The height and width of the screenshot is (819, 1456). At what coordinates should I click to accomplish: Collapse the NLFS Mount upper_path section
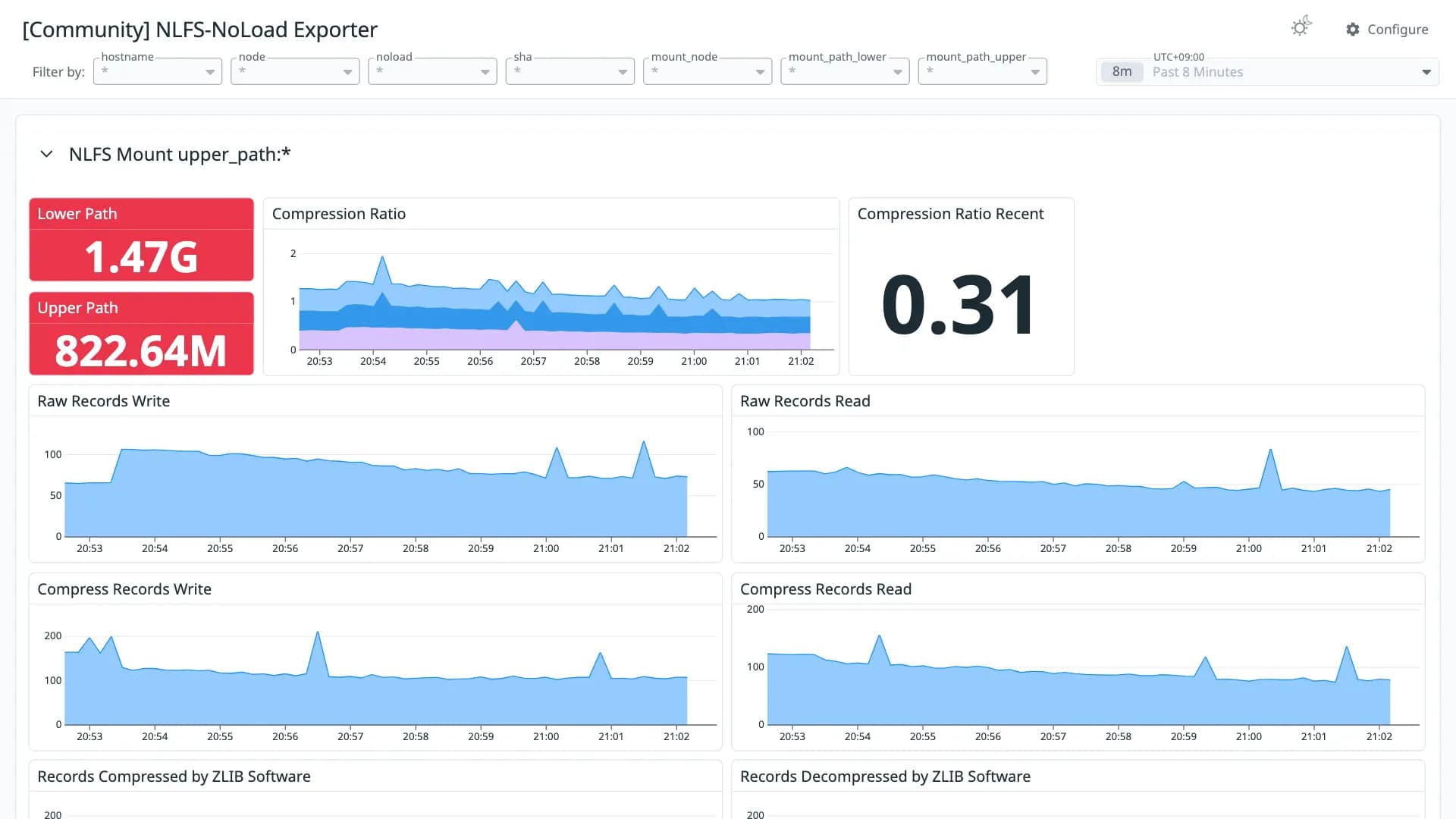[x=46, y=154]
